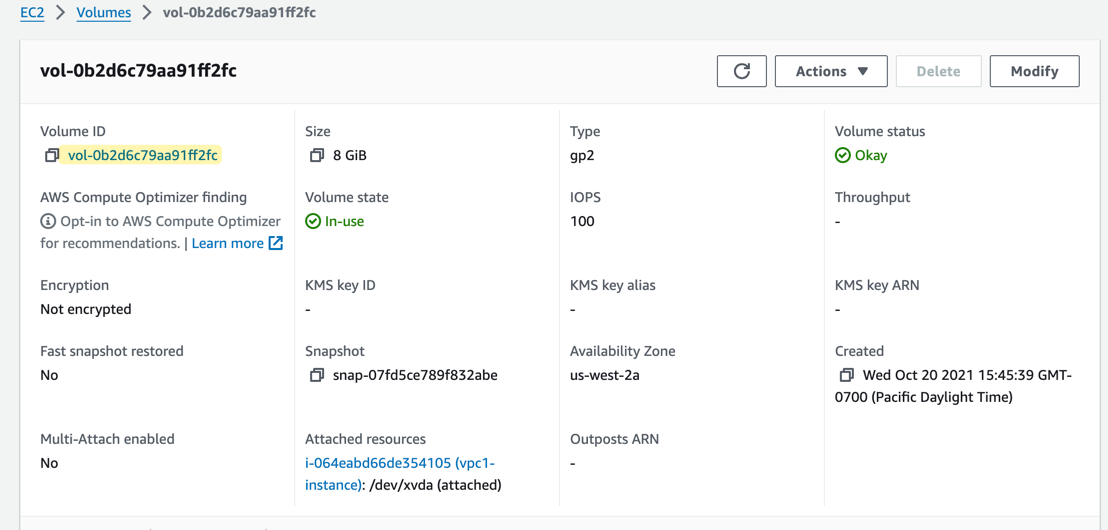Click the Volume status label

tap(880, 131)
